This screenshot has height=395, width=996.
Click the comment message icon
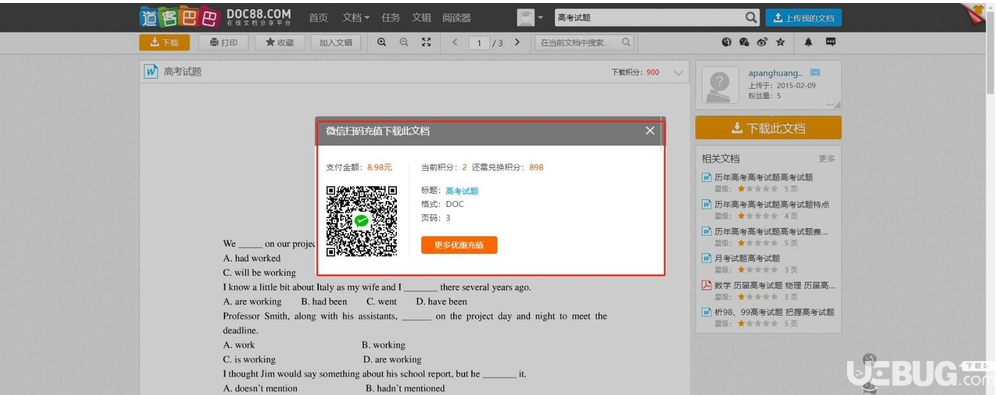click(x=830, y=42)
